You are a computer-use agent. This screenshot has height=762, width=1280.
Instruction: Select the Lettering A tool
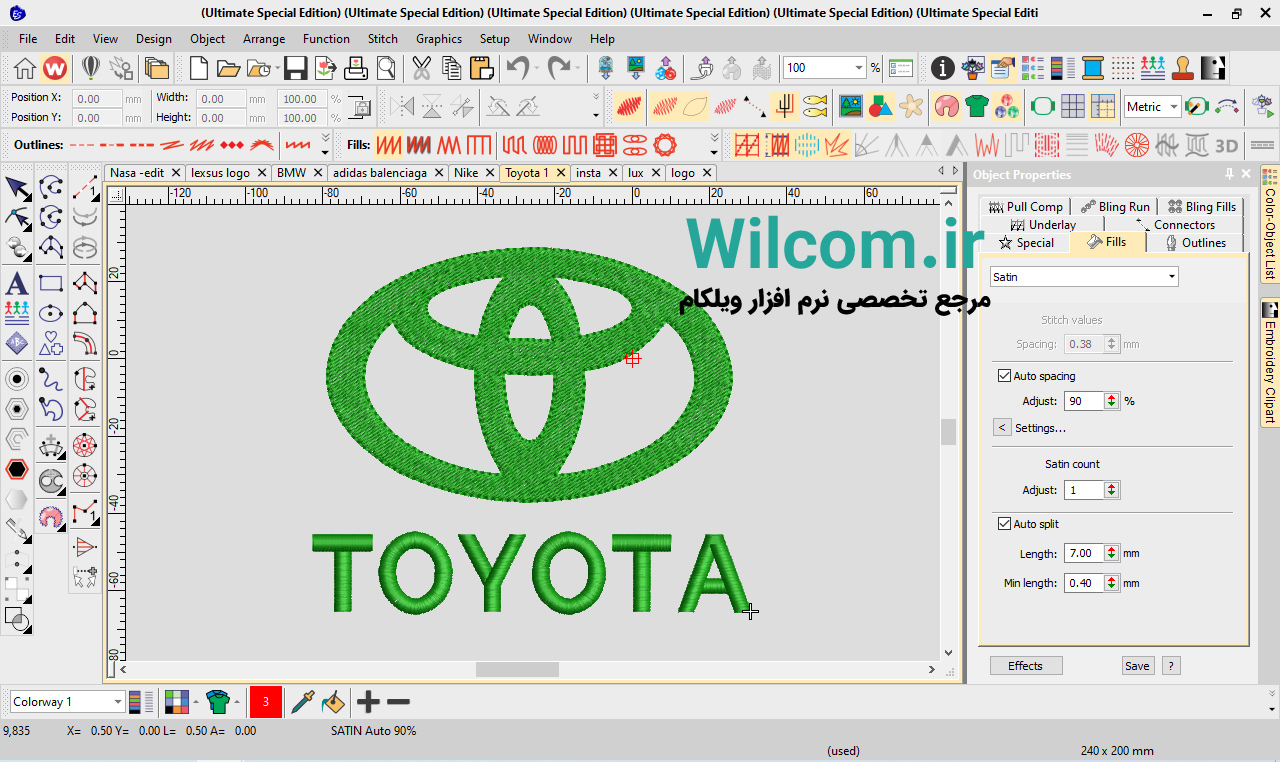[17, 283]
